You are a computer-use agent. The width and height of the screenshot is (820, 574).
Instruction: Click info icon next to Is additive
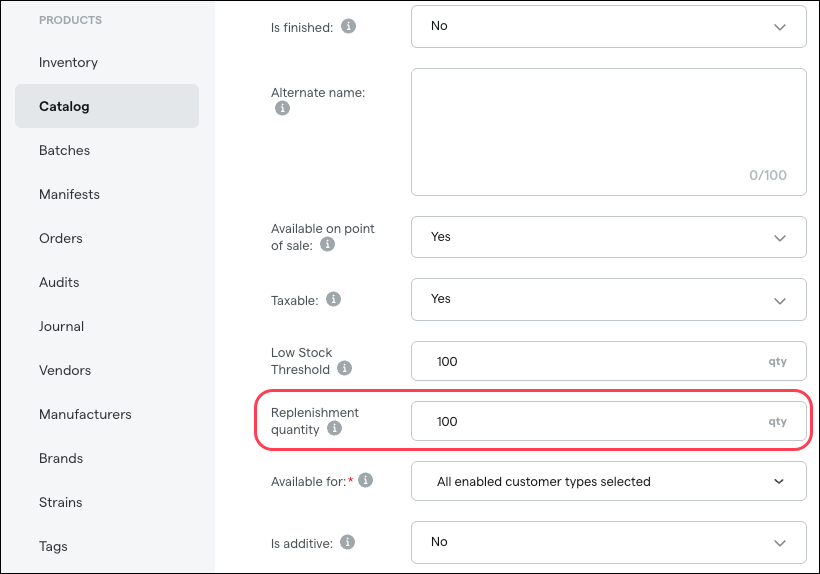click(x=347, y=542)
